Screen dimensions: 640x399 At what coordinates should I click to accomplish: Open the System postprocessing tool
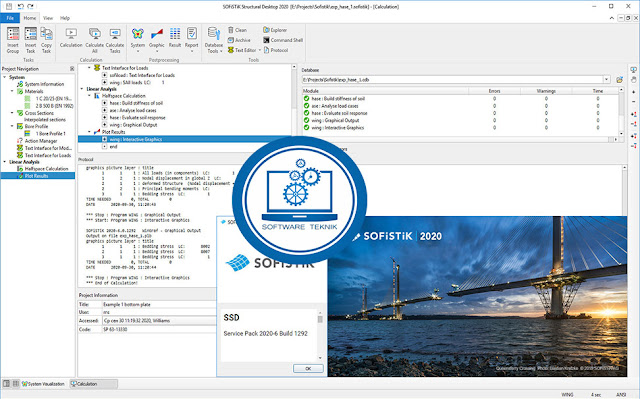click(138, 40)
